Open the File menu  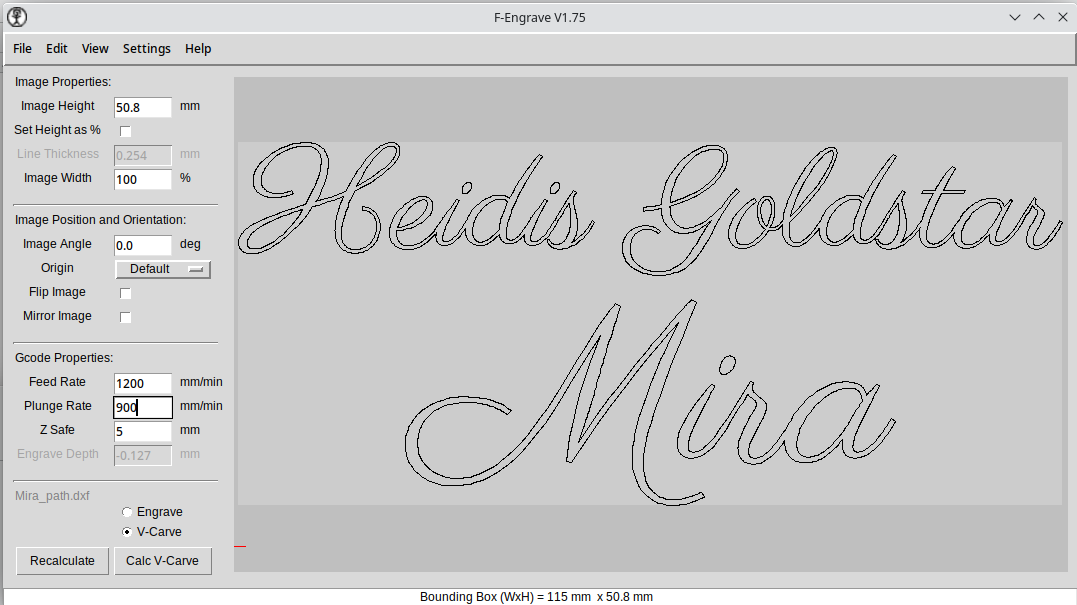tap(22, 49)
